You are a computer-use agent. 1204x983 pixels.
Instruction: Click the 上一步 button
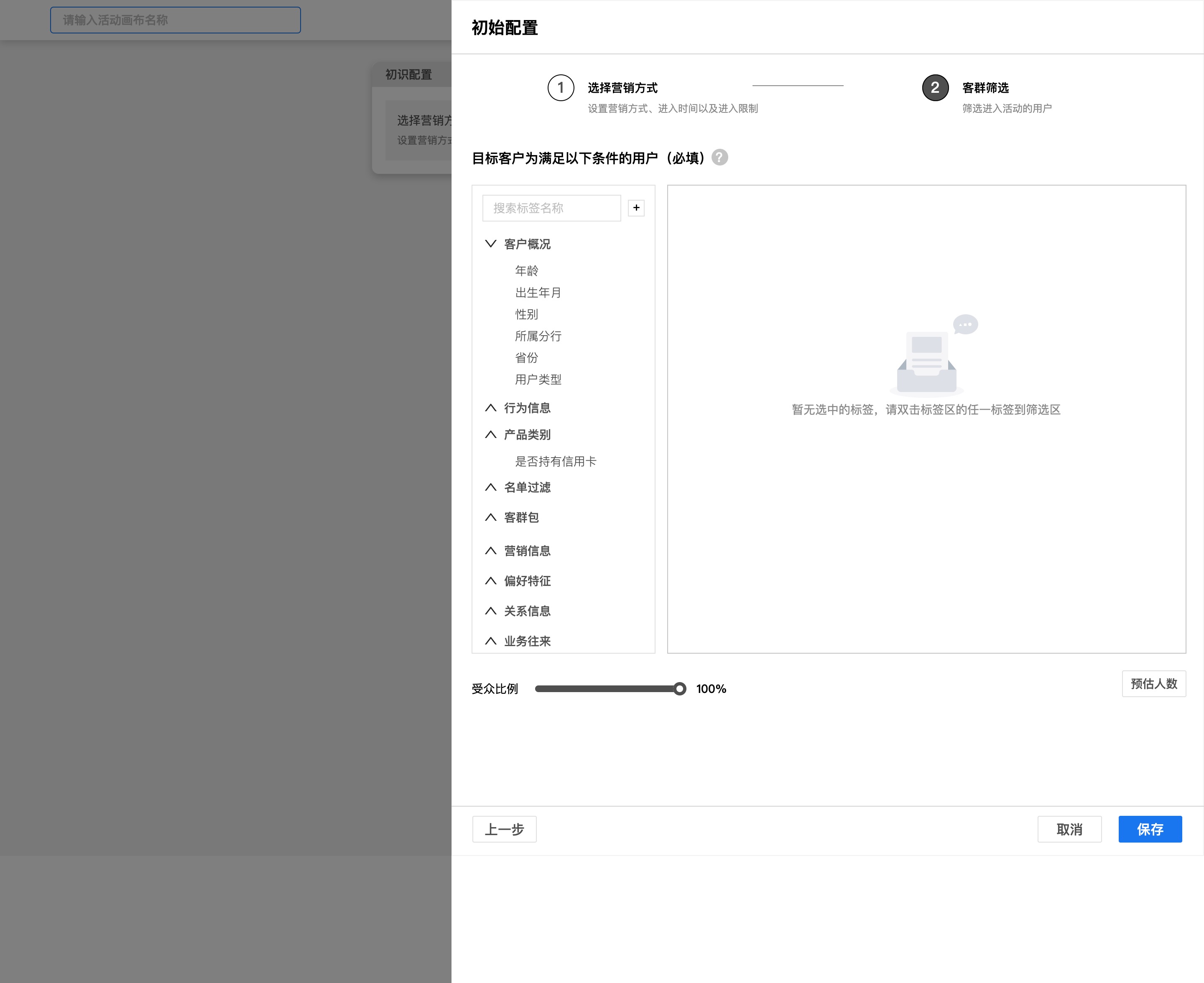(504, 829)
